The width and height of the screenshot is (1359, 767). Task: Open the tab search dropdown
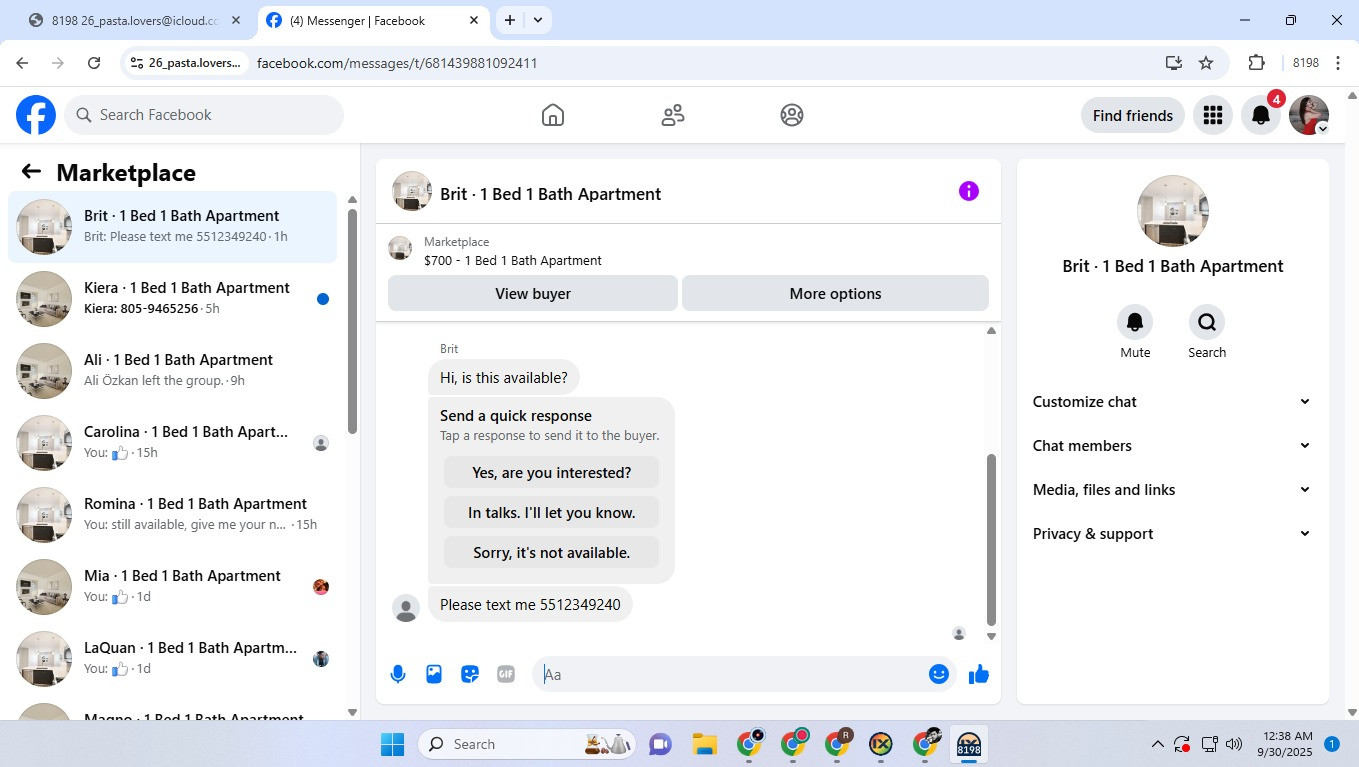538,20
